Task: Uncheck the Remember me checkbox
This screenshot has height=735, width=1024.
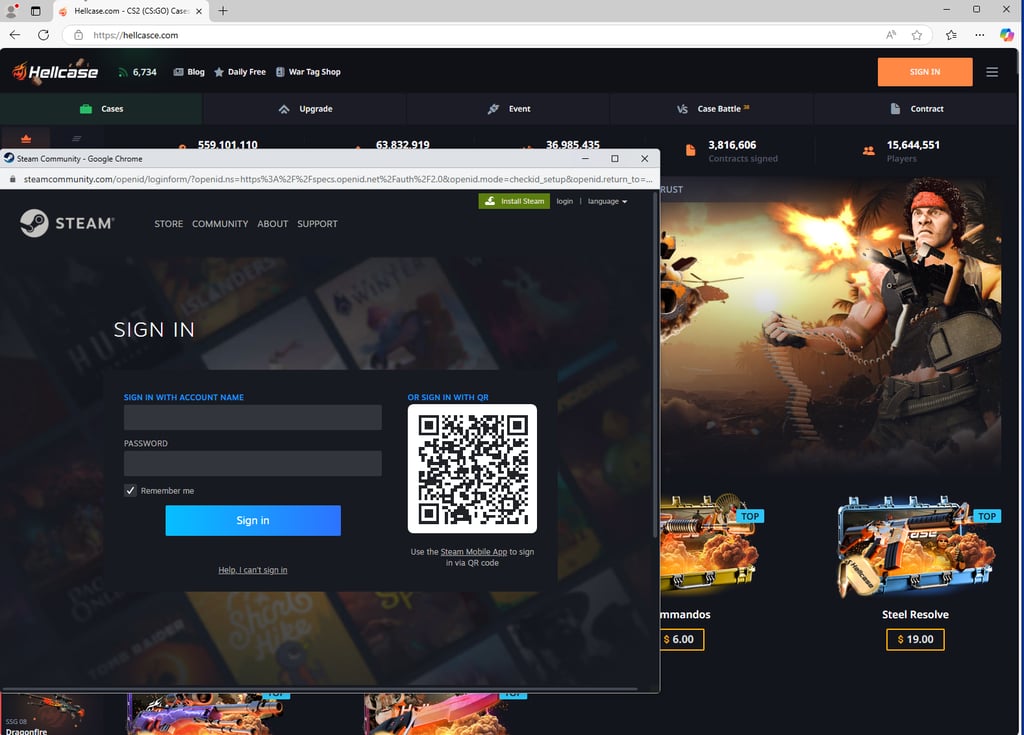Action: click(131, 491)
